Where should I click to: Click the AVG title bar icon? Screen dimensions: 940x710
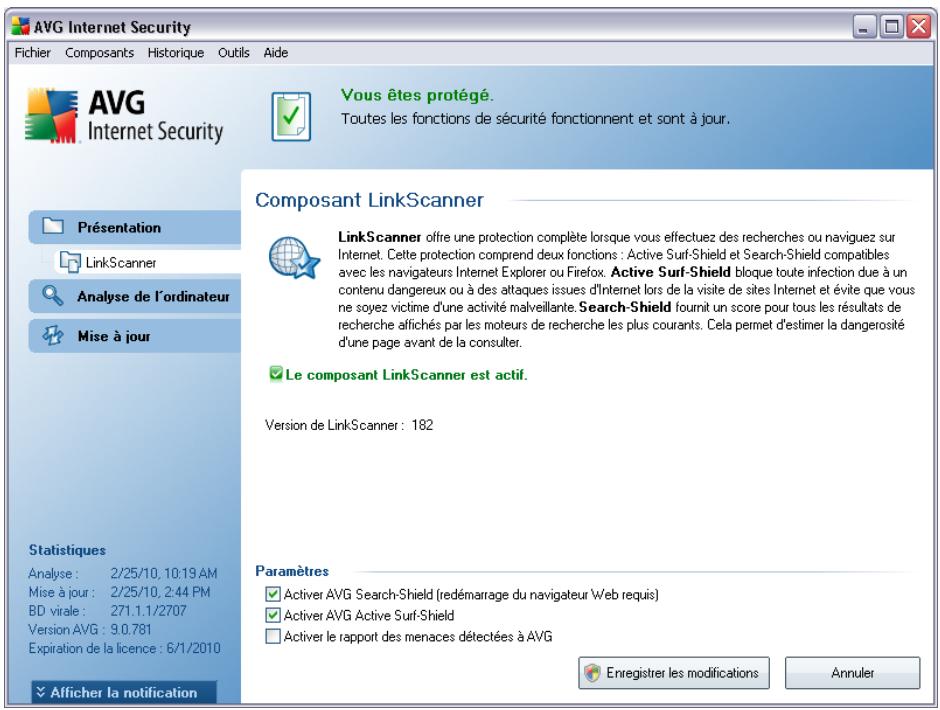point(20,26)
